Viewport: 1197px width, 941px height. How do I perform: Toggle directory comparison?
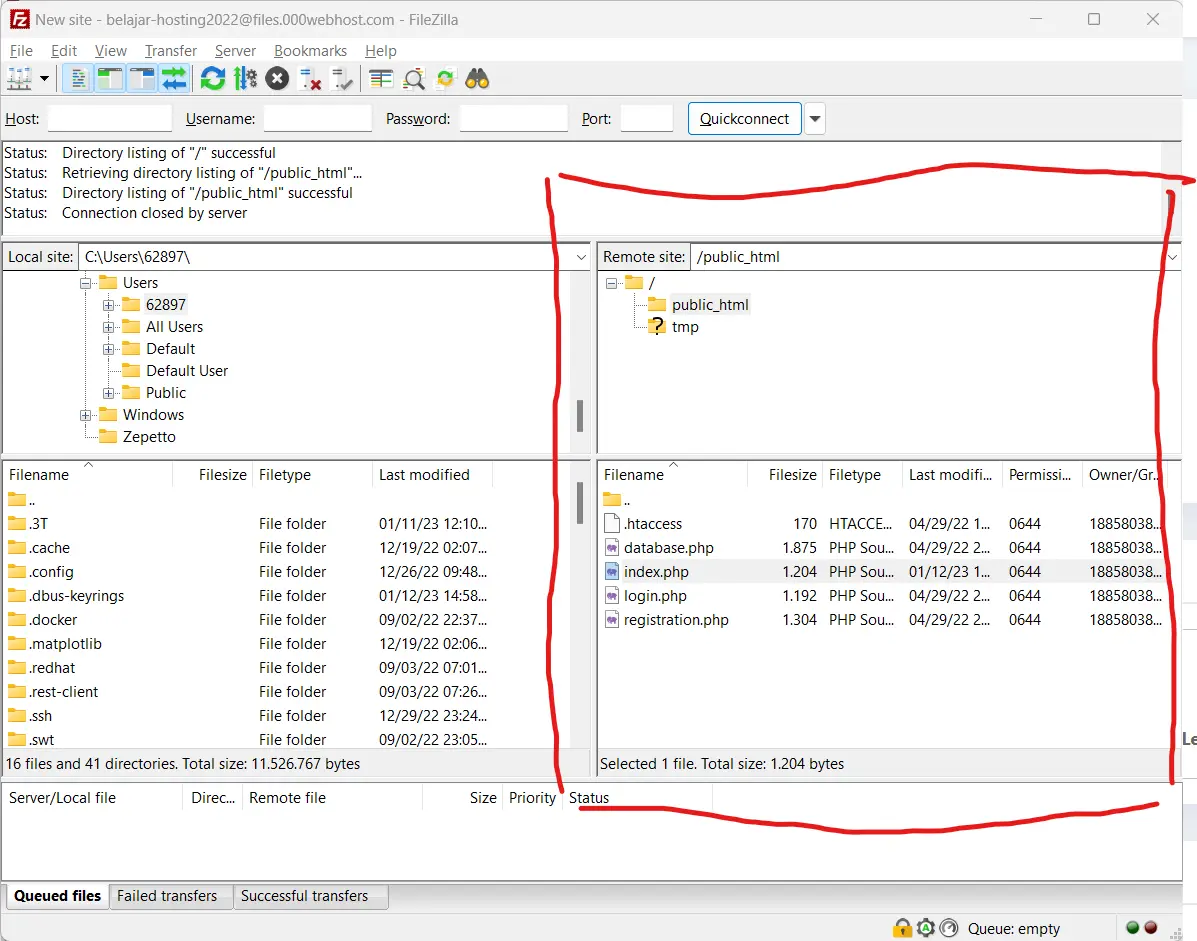click(414, 79)
